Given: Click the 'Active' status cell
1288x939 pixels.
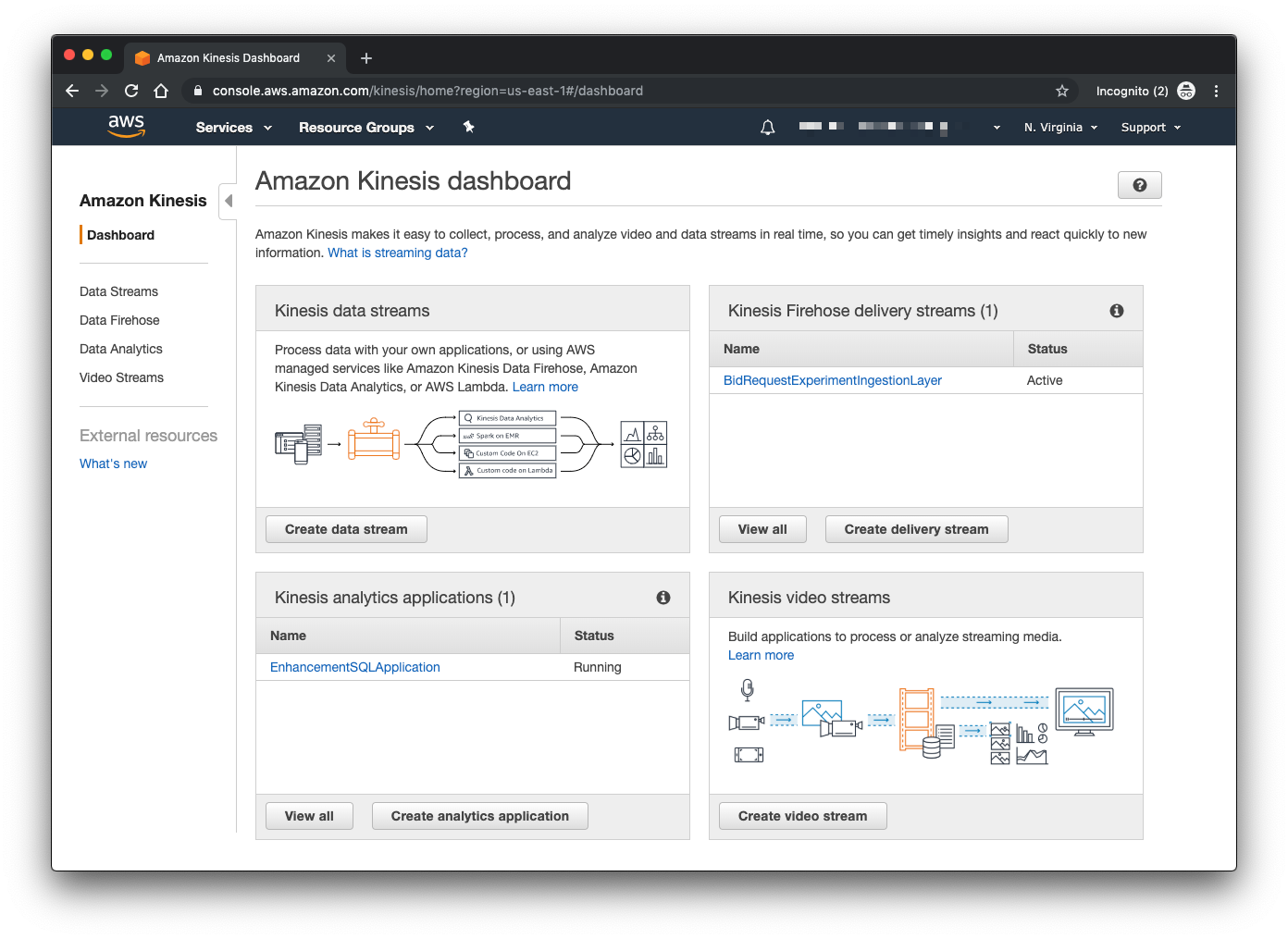Looking at the screenshot, I should [1045, 380].
